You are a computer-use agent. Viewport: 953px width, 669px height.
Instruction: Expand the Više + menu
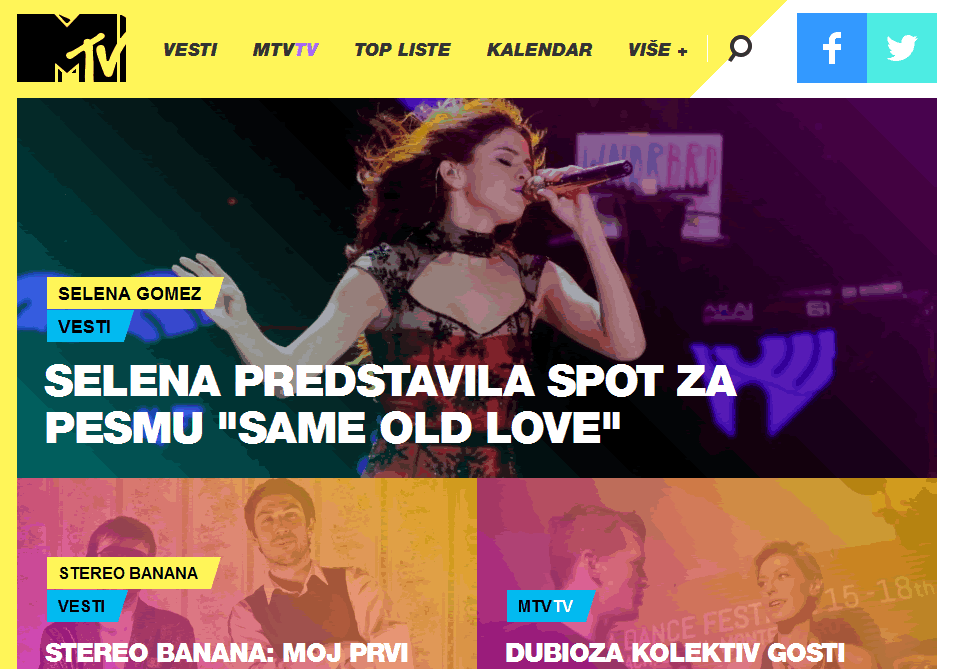658,50
